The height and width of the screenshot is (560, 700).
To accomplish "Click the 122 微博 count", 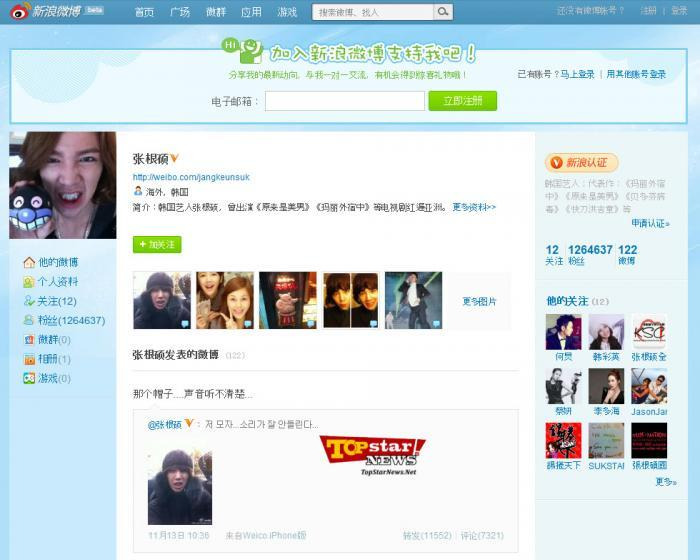I will click(627, 255).
